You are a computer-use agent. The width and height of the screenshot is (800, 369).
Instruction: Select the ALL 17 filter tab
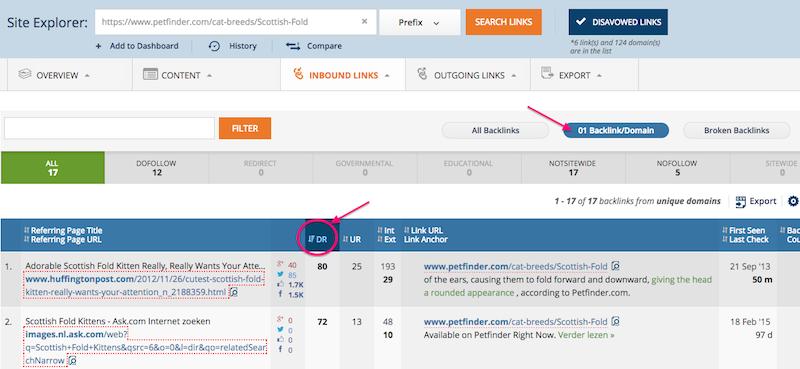53,168
